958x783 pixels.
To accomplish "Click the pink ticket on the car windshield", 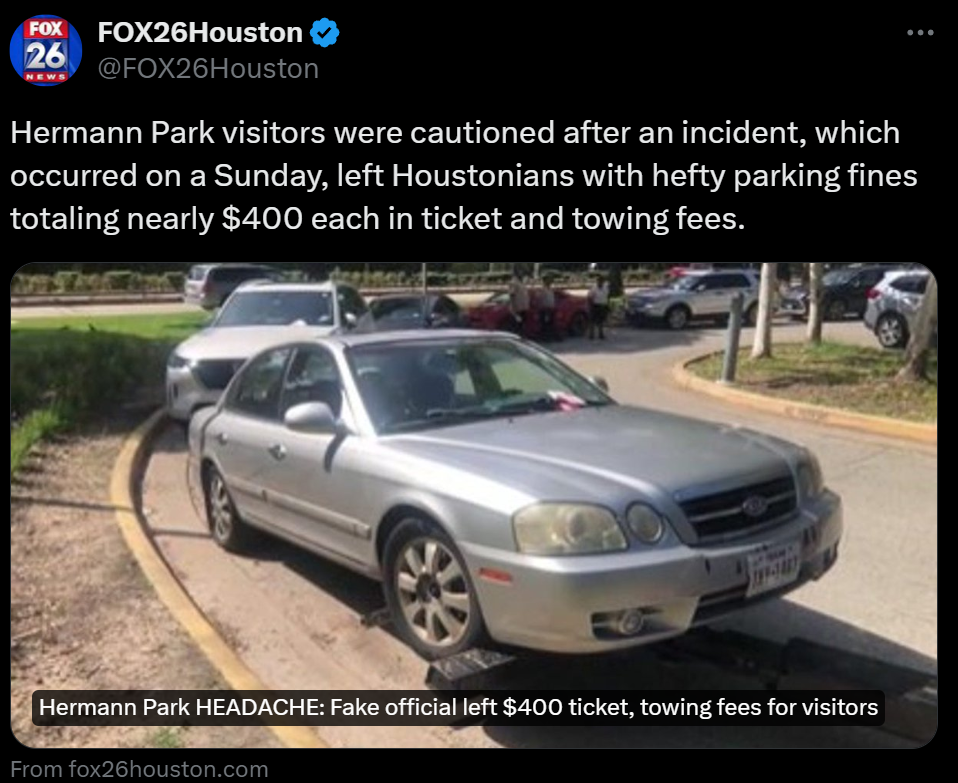I will tap(567, 399).
